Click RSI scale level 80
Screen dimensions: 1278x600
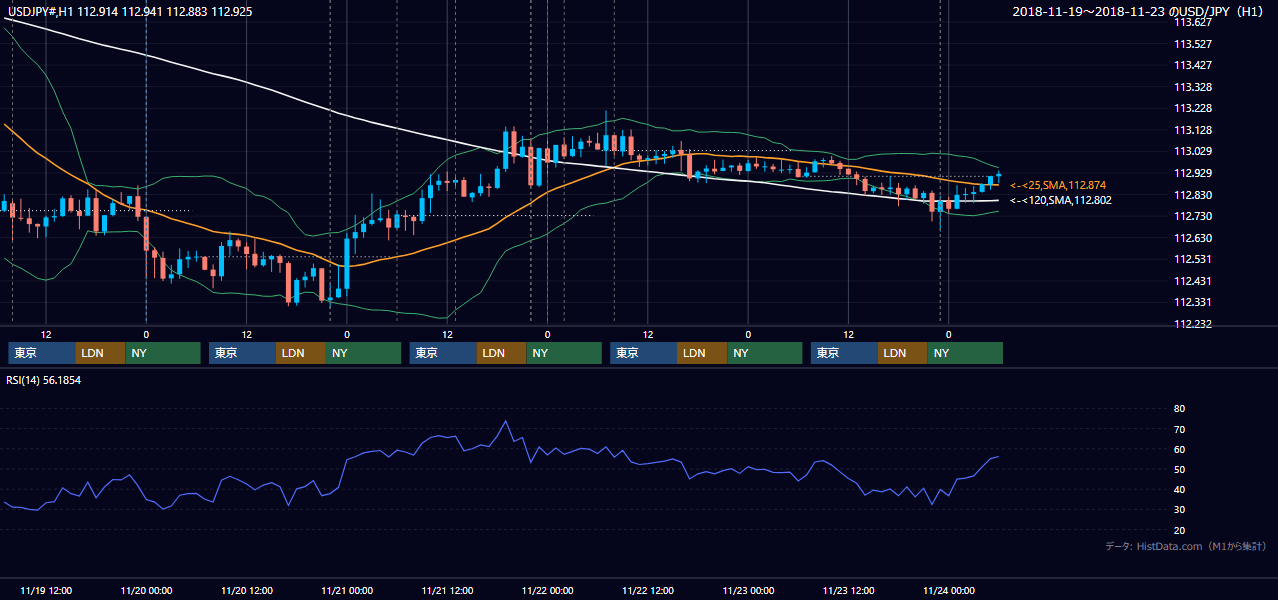pyautogui.click(x=1179, y=409)
